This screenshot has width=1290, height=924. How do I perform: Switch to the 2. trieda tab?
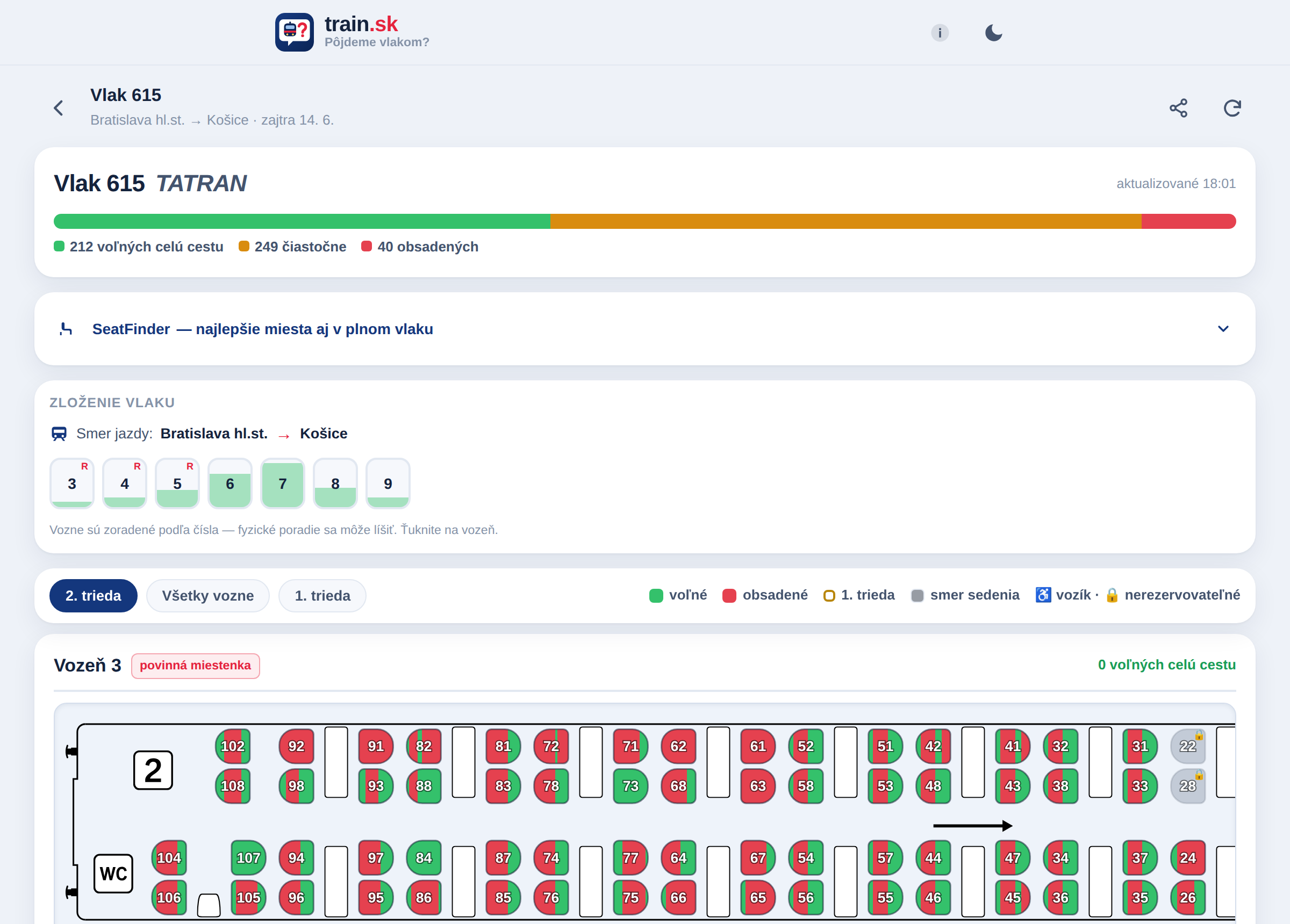(94, 595)
